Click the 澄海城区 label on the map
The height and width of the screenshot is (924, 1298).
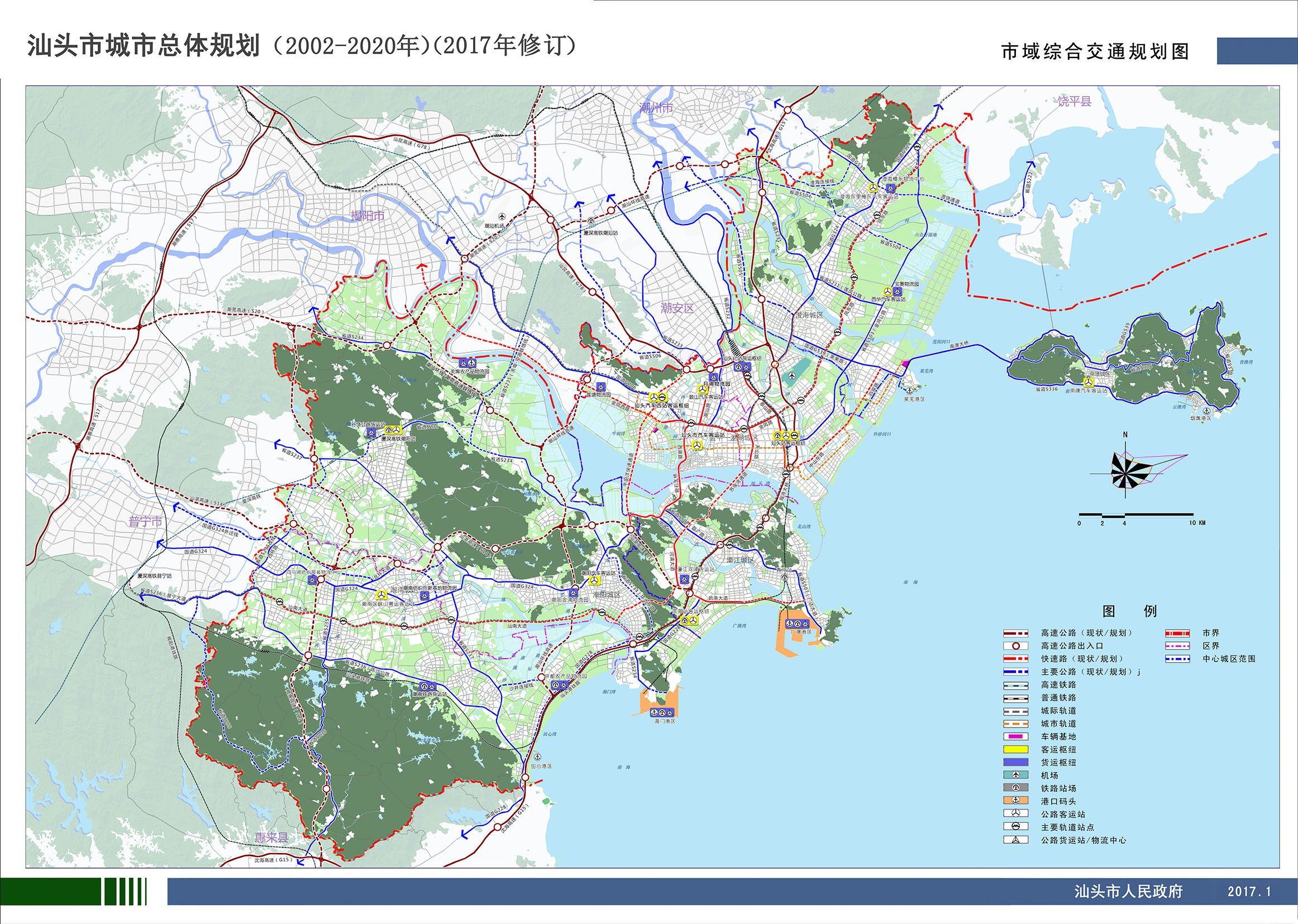(809, 315)
